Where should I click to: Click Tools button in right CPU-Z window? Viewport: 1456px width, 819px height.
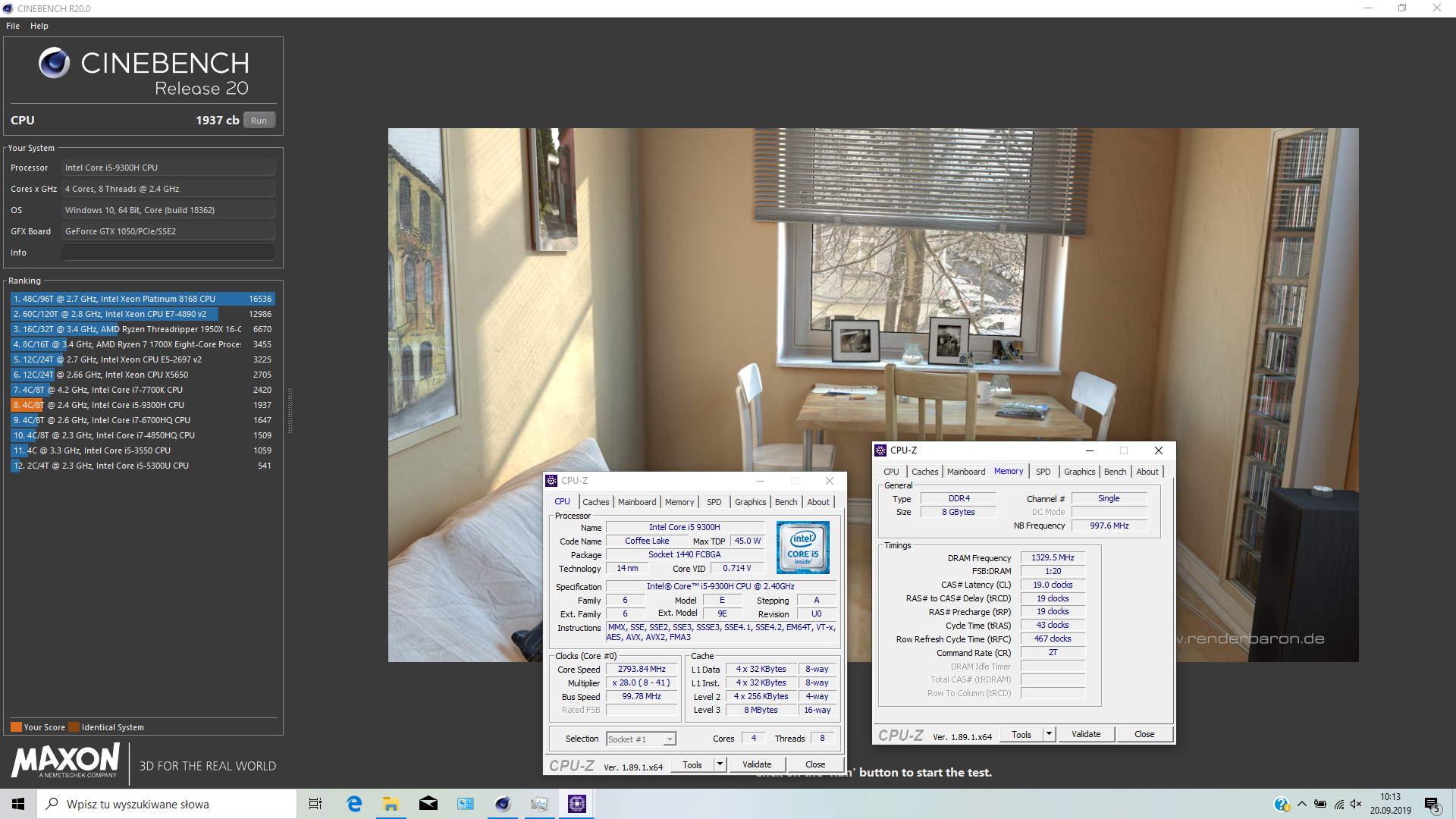[x=1021, y=735]
